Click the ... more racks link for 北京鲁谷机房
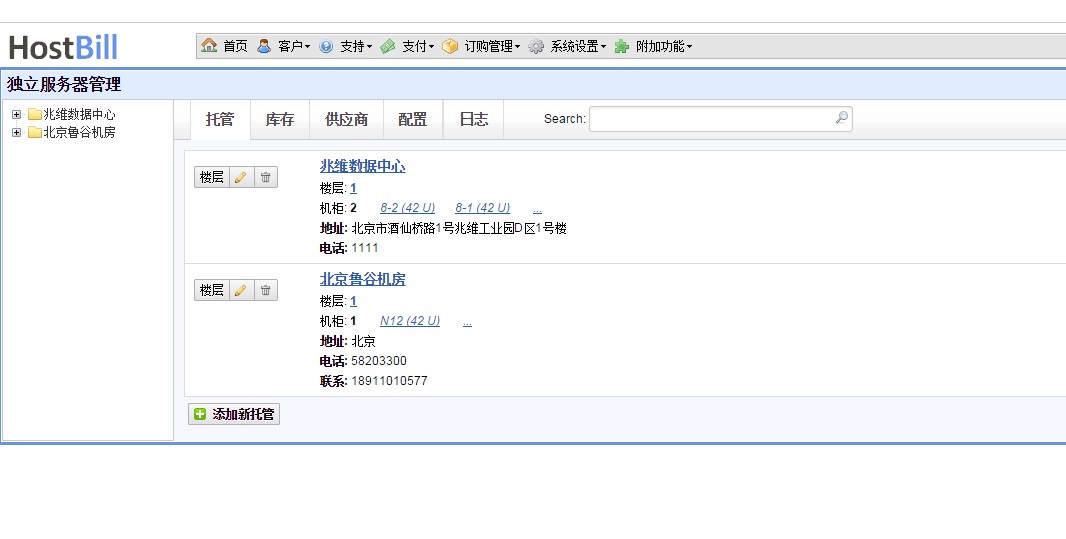This screenshot has width=1066, height=539. tap(467, 322)
